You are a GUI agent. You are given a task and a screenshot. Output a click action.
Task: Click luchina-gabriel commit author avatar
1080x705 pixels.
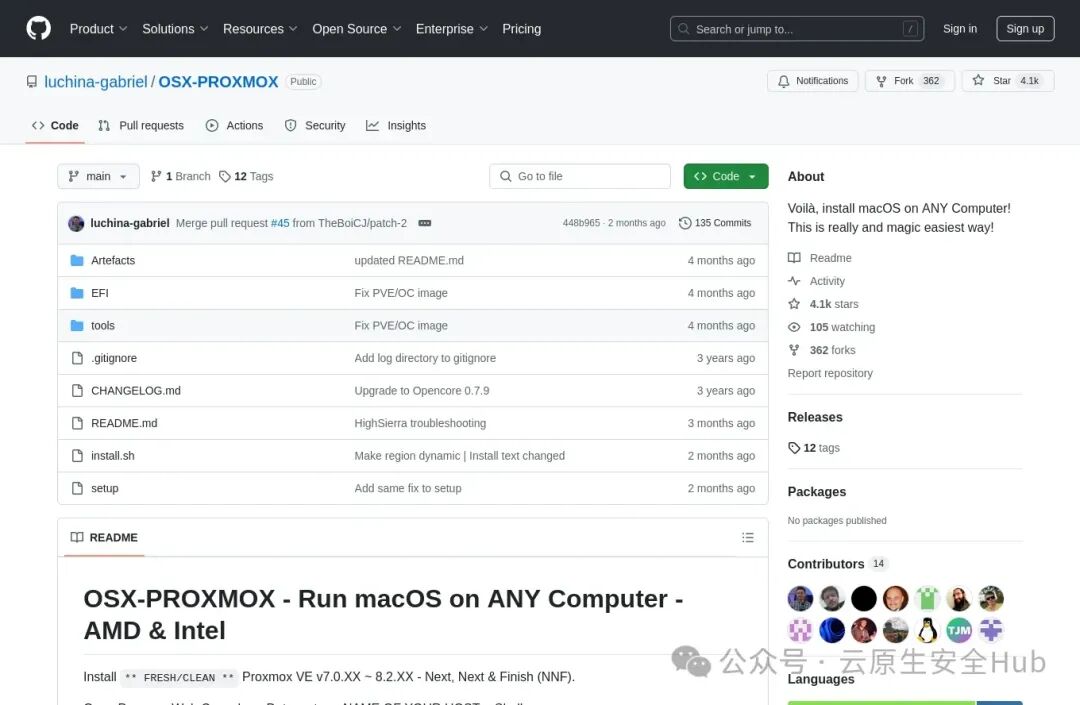tap(76, 223)
